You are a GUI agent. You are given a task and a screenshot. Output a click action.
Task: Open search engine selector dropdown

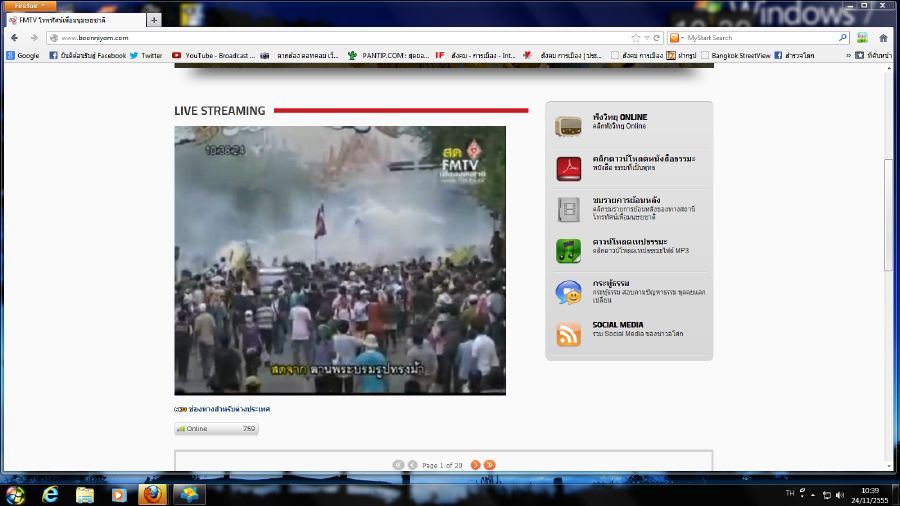coord(677,38)
